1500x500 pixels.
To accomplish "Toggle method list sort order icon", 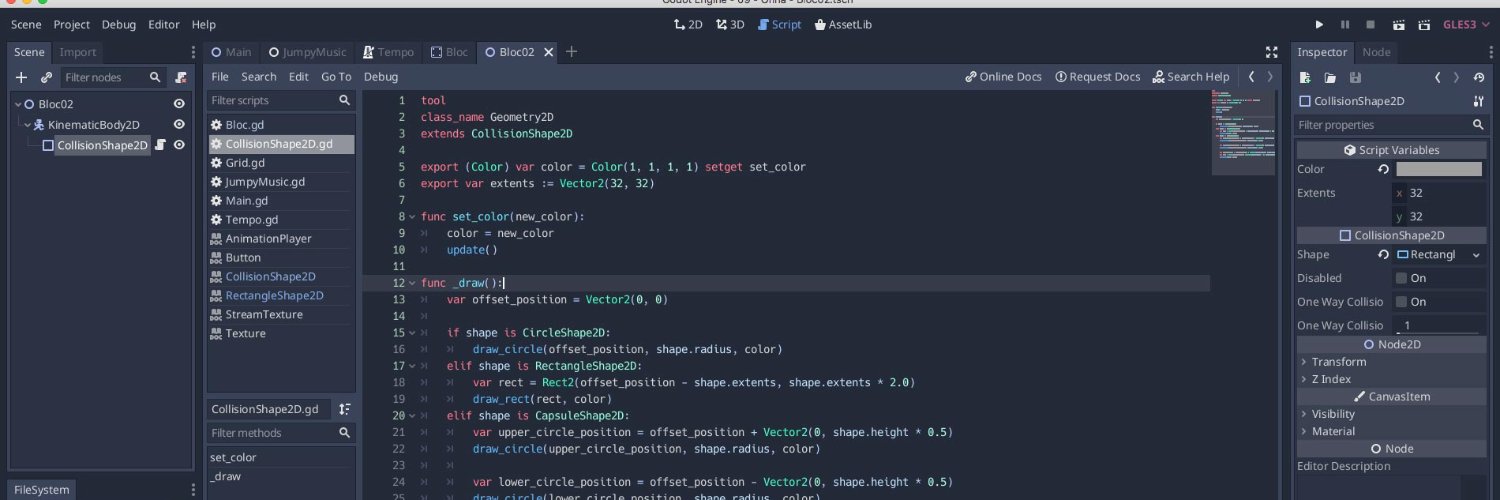I will coord(345,409).
